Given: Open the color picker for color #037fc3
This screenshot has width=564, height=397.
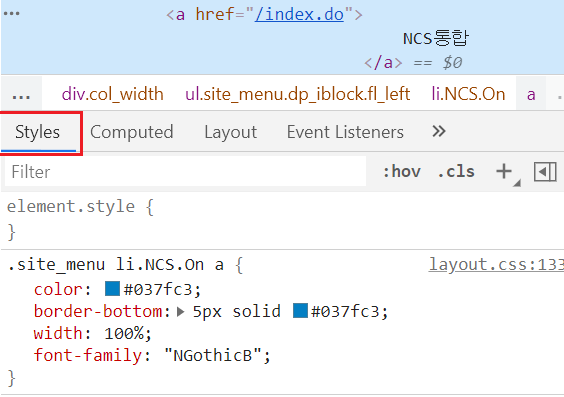Looking at the screenshot, I should tap(112, 289).
